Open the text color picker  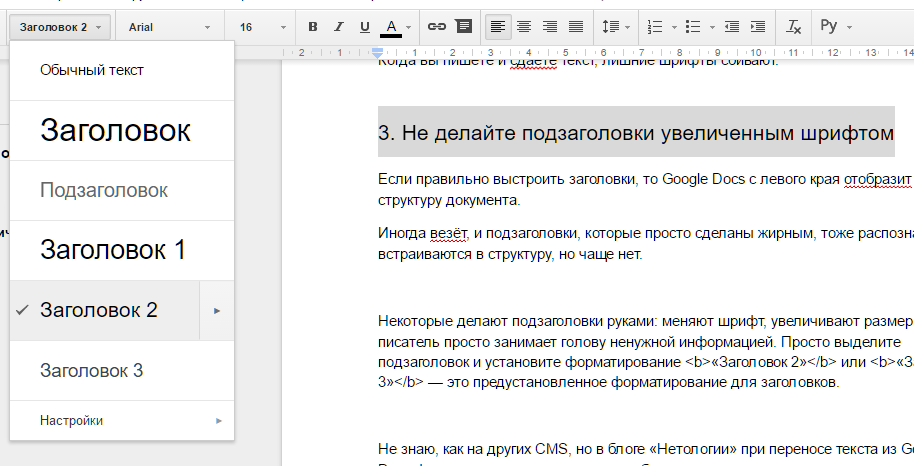tap(391, 26)
